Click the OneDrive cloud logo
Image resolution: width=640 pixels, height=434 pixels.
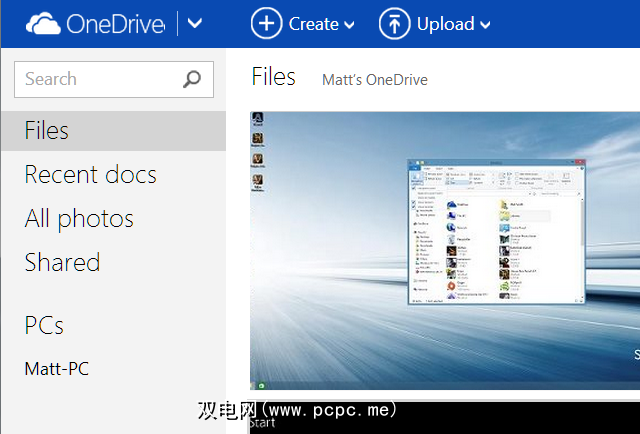click(41, 24)
